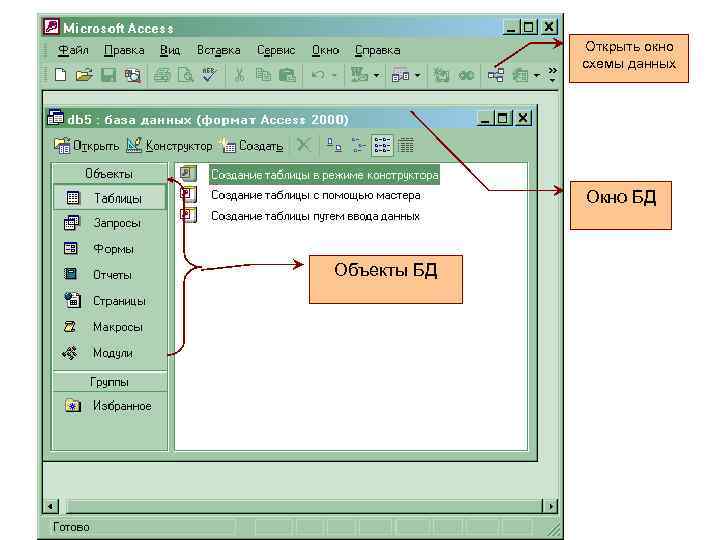Open the Undo history dropdown arrow

(334, 75)
